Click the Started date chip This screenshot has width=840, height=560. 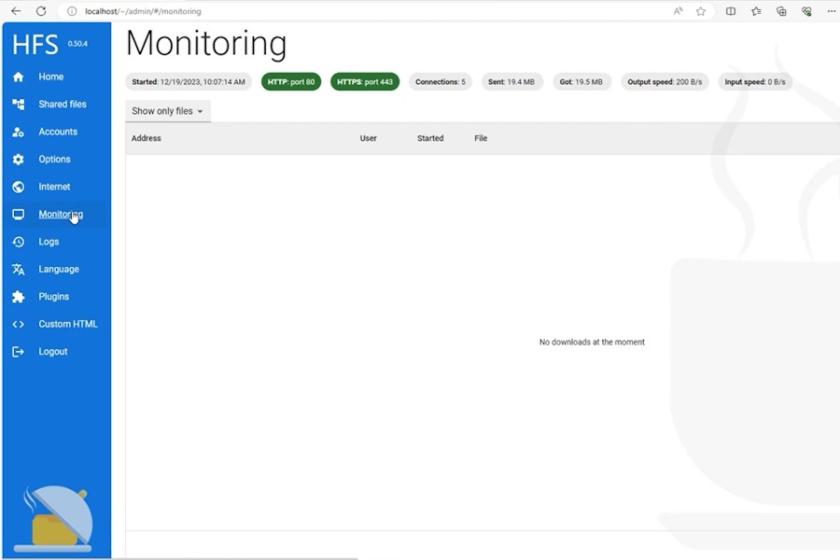point(189,82)
